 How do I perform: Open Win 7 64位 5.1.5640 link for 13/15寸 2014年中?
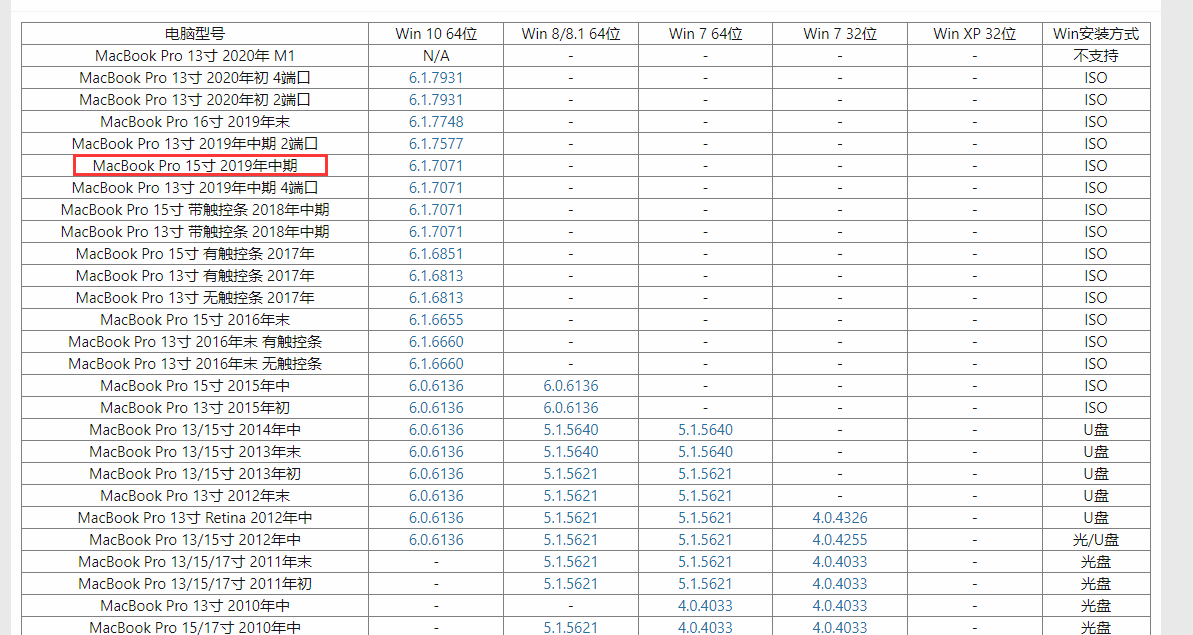point(705,430)
